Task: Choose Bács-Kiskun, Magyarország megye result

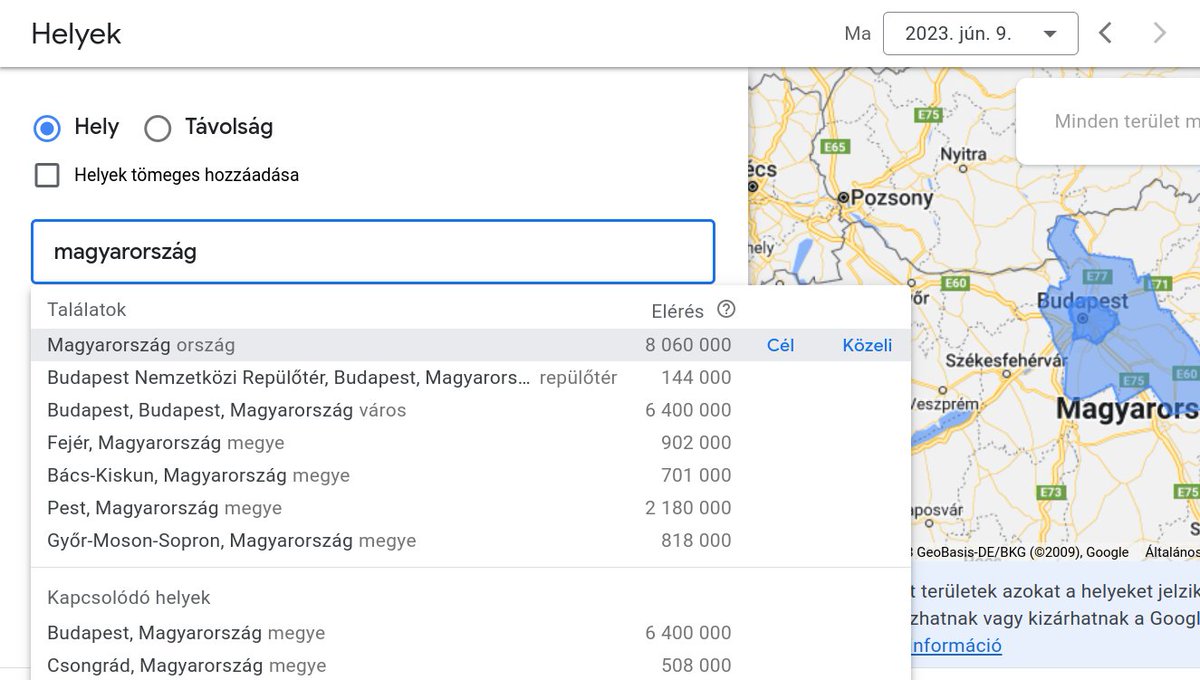Action: point(471,475)
